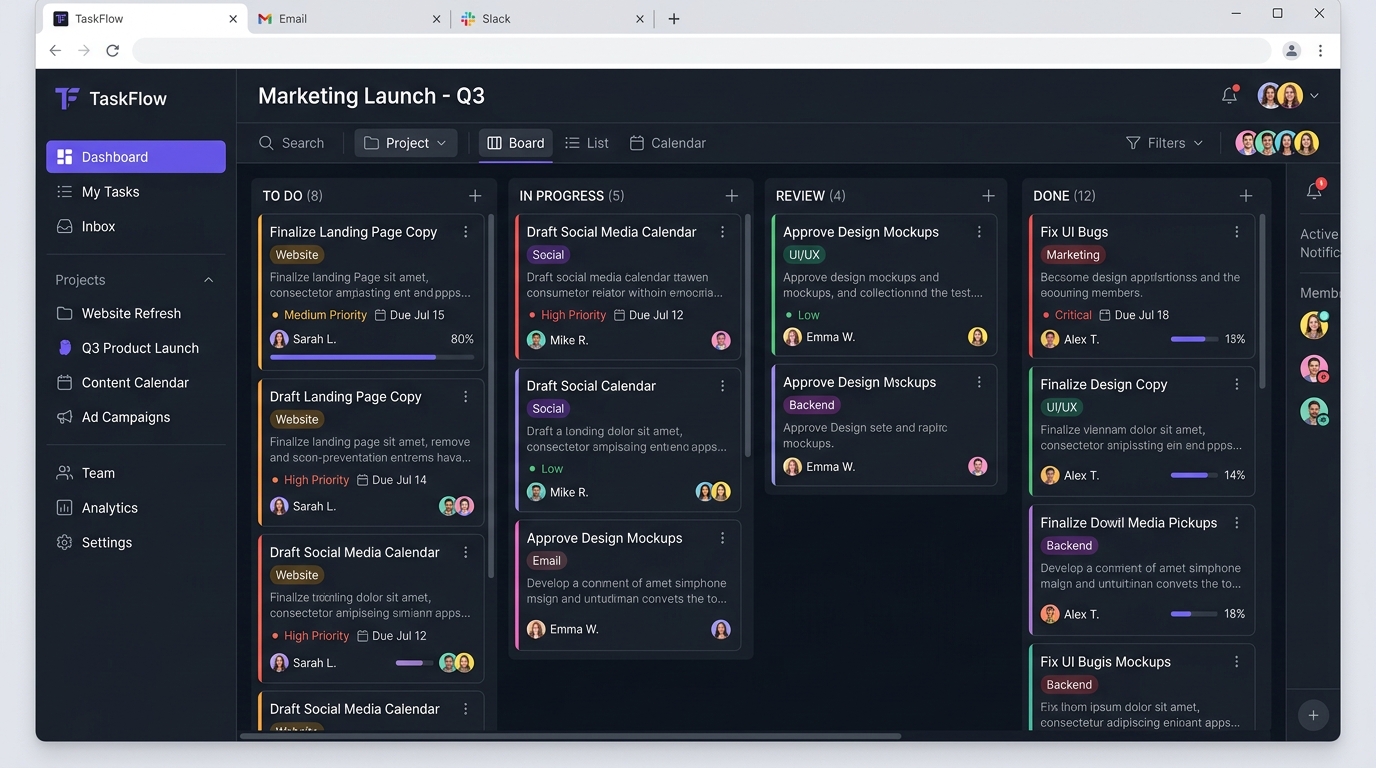Viewport: 1376px width, 768px height.
Task: Open options menu on Finalize Landing Page Copy card
Action: [466, 232]
